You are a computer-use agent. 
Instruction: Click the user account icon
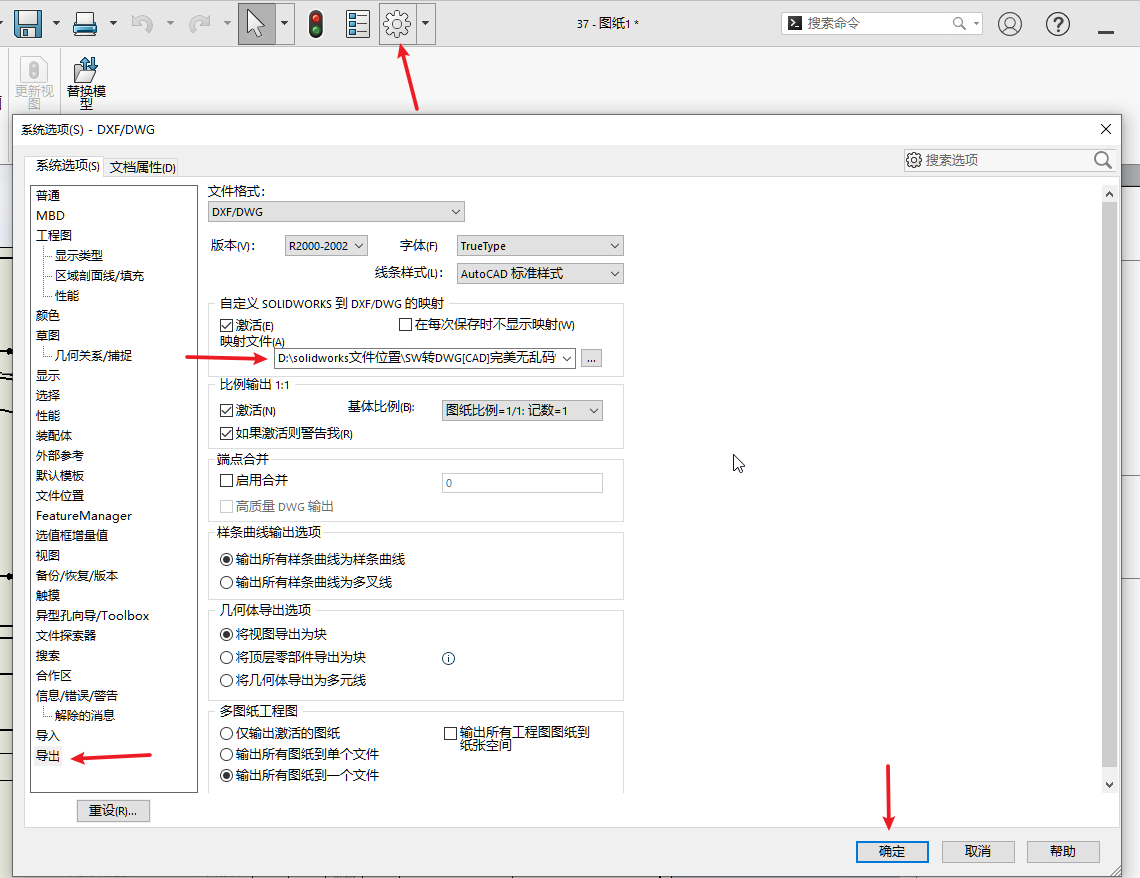coord(1009,24)
